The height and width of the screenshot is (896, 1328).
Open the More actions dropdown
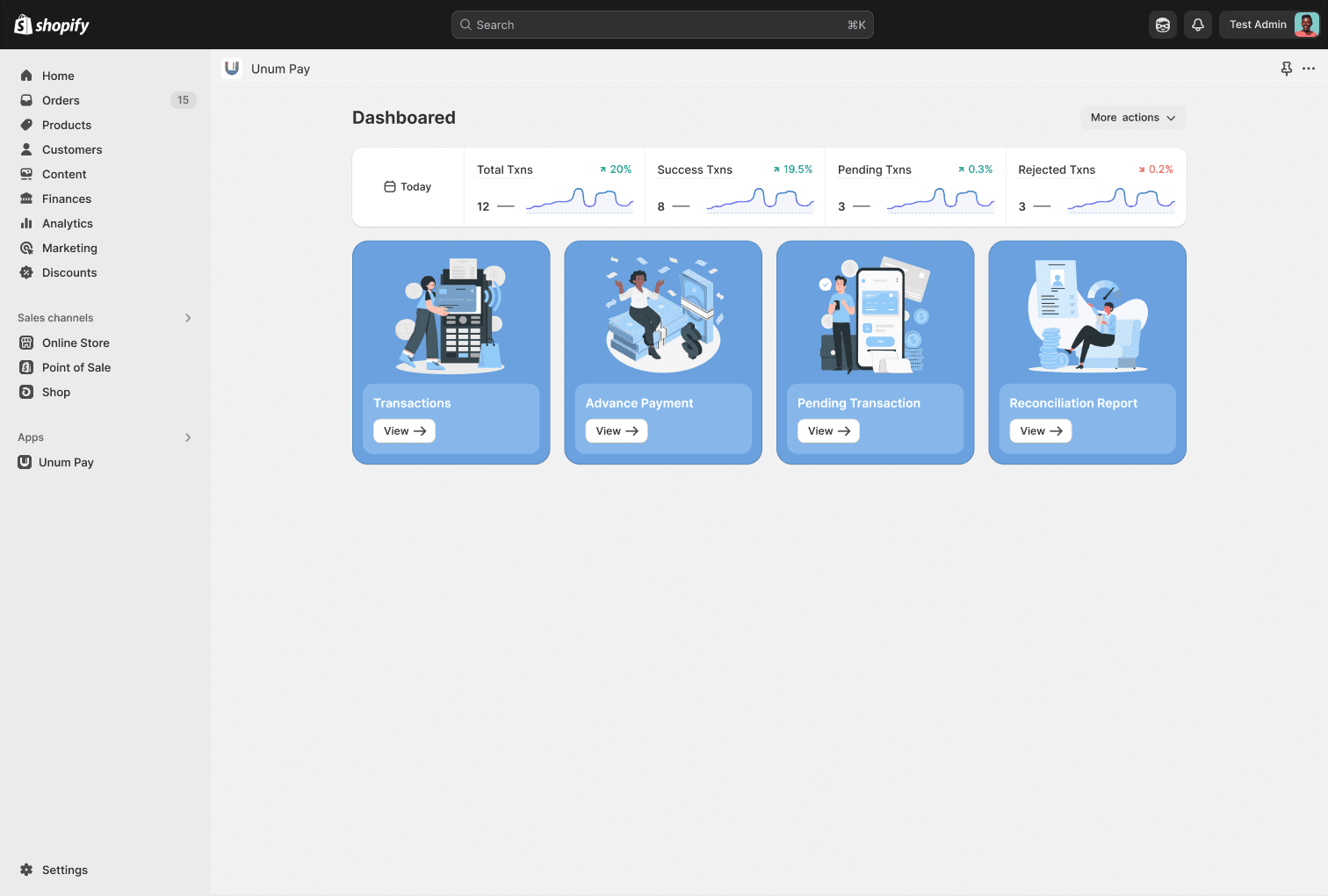1132,118
